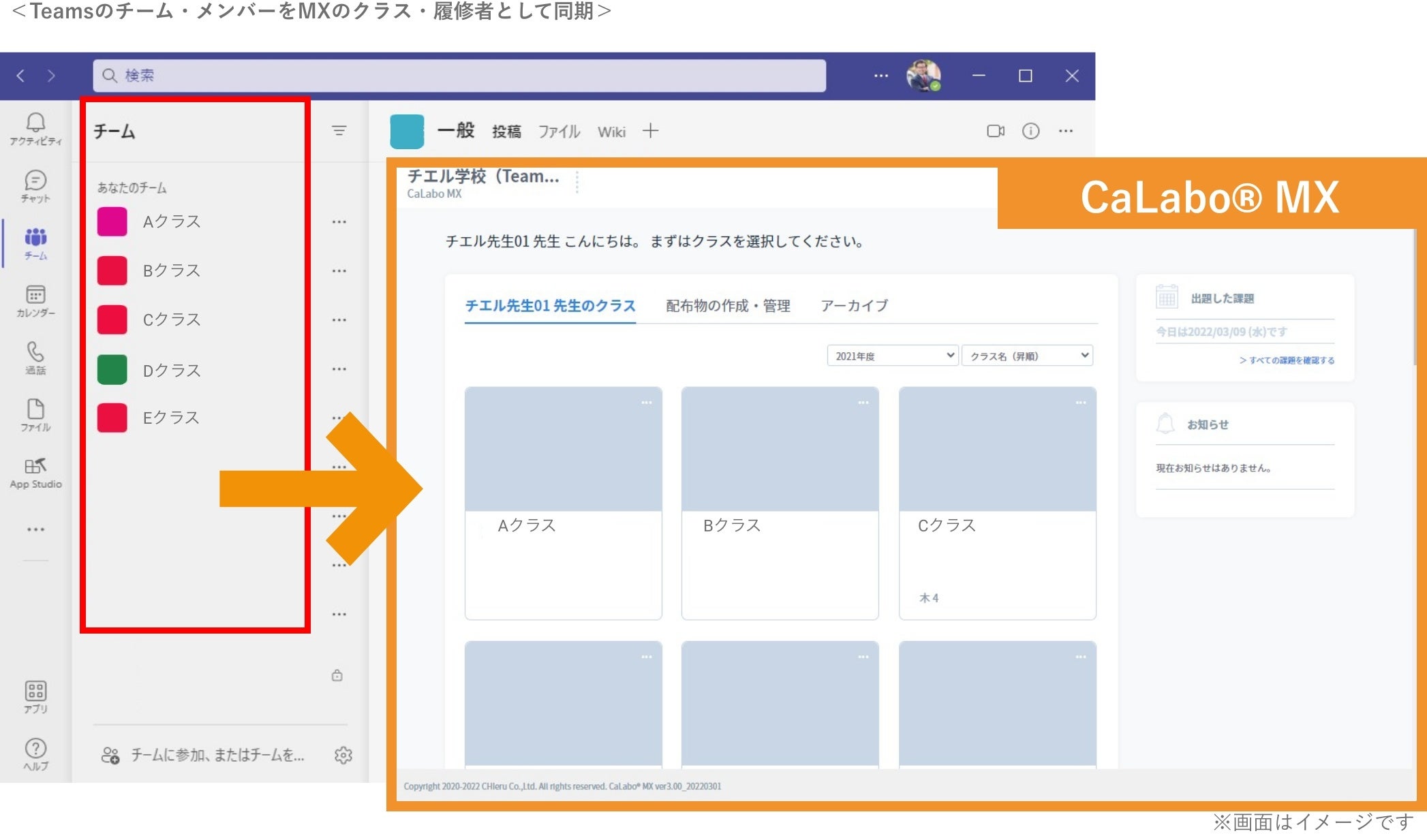
Task: Open more options for Aクラス team
Action: [339, 222]
